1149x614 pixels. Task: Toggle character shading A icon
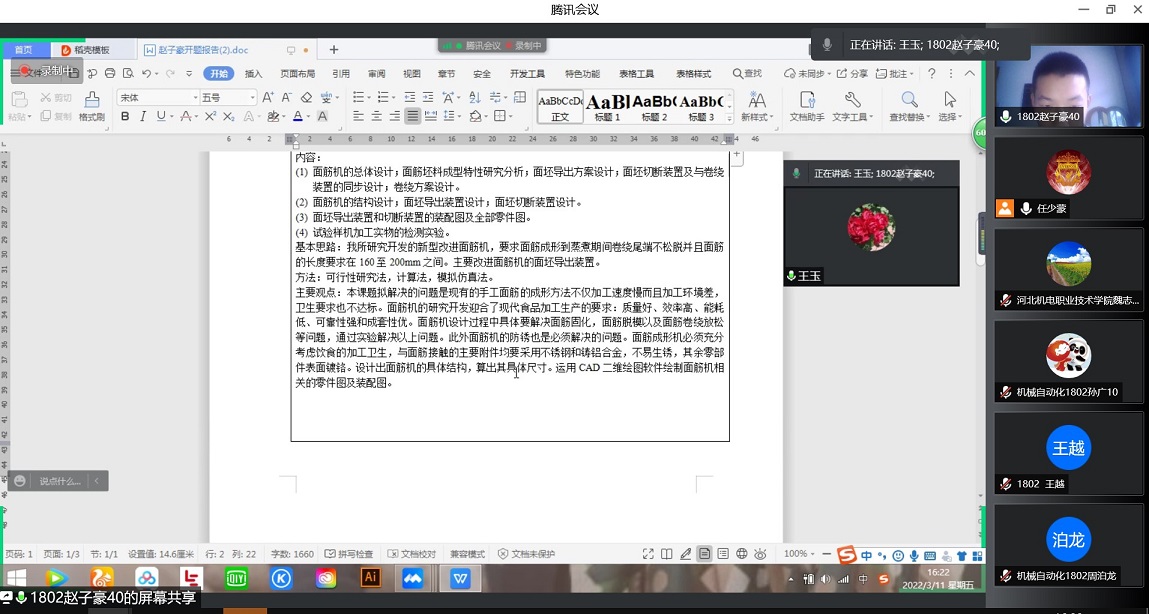click(x=322, y=116)
